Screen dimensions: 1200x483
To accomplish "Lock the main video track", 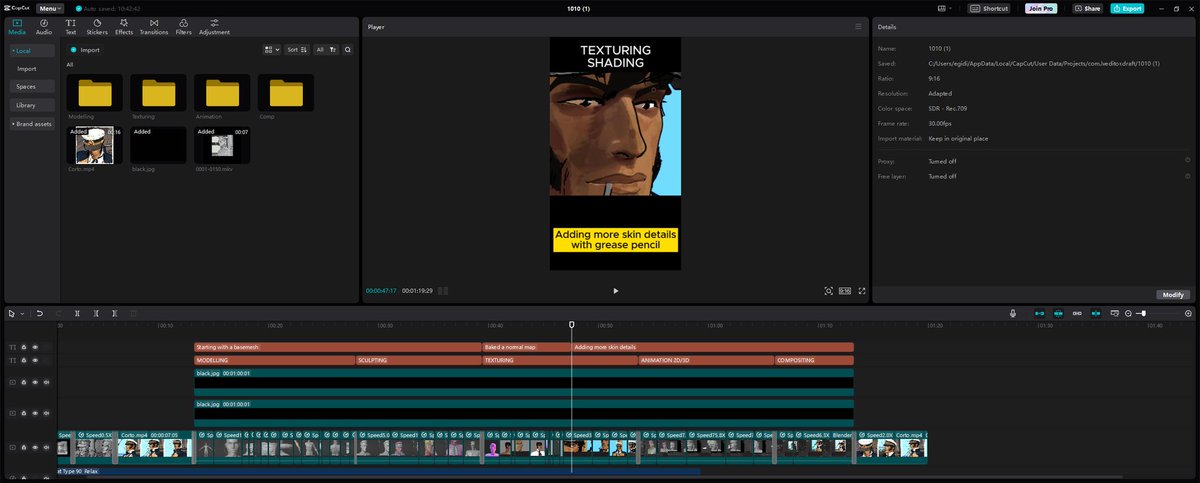I will (24, 447).
